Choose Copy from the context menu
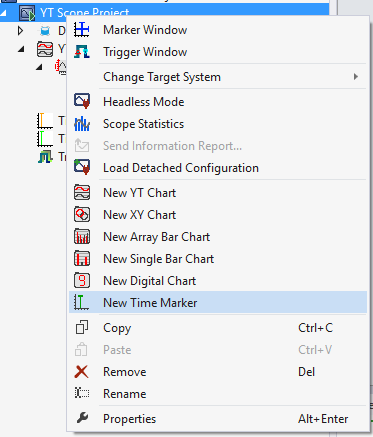 (218, 327)
